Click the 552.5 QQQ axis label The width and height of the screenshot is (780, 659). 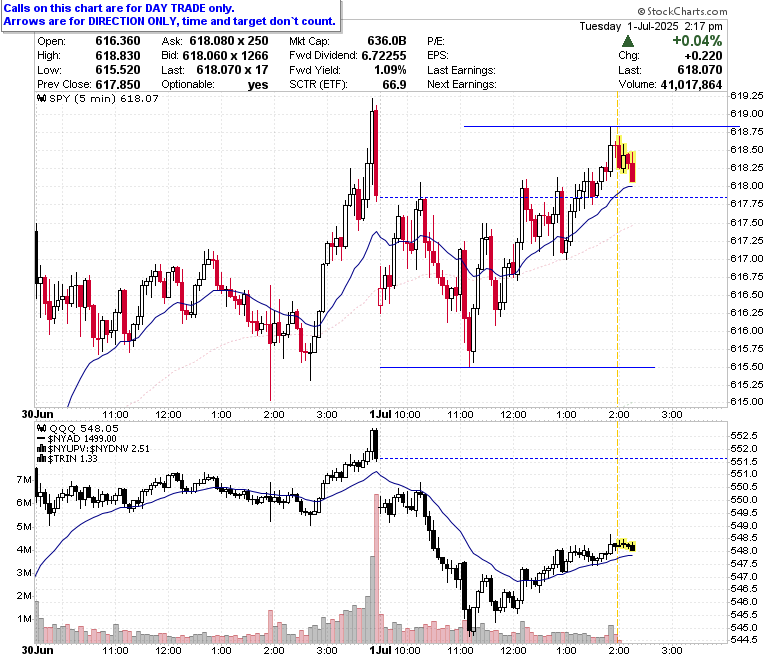click(x=744, y=436)
